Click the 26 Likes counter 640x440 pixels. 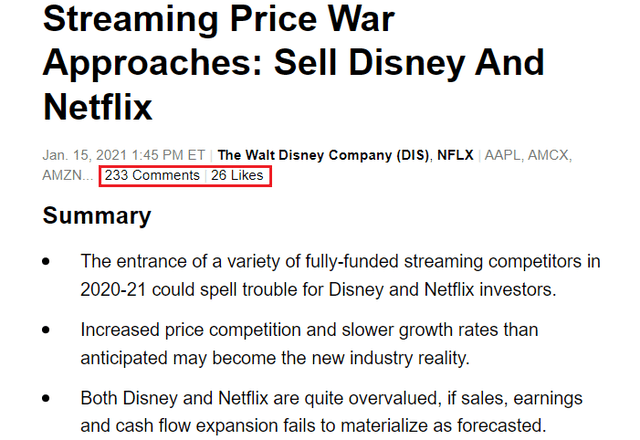tap(237, 175)
